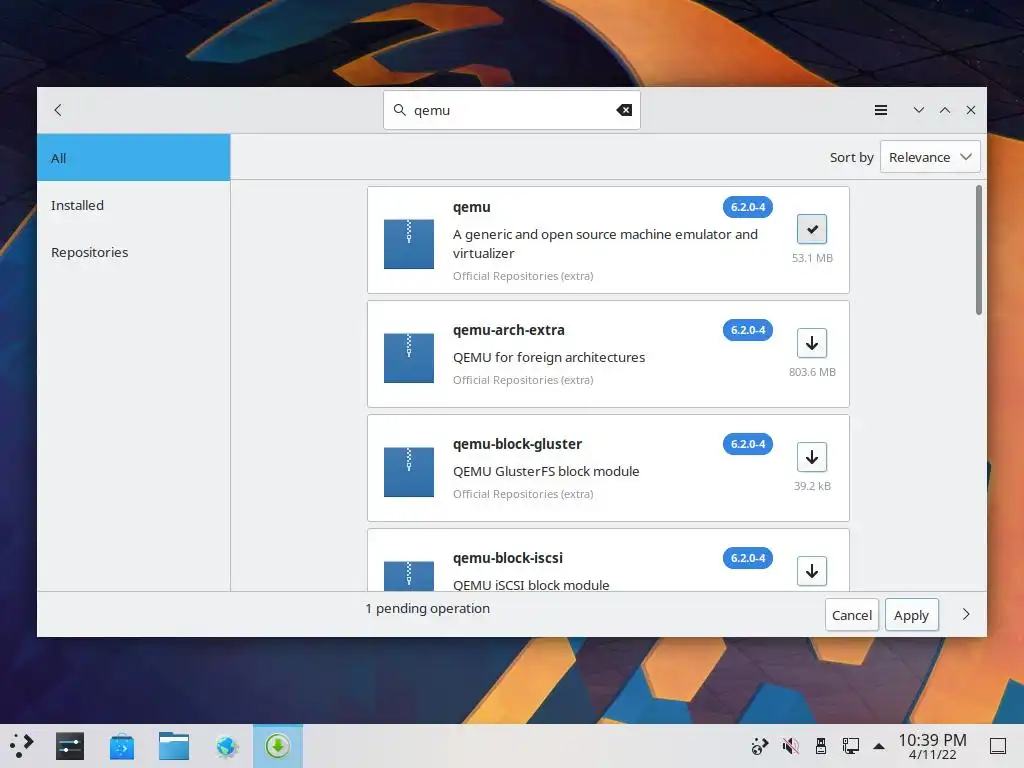Clear the qemu search text

624,110
